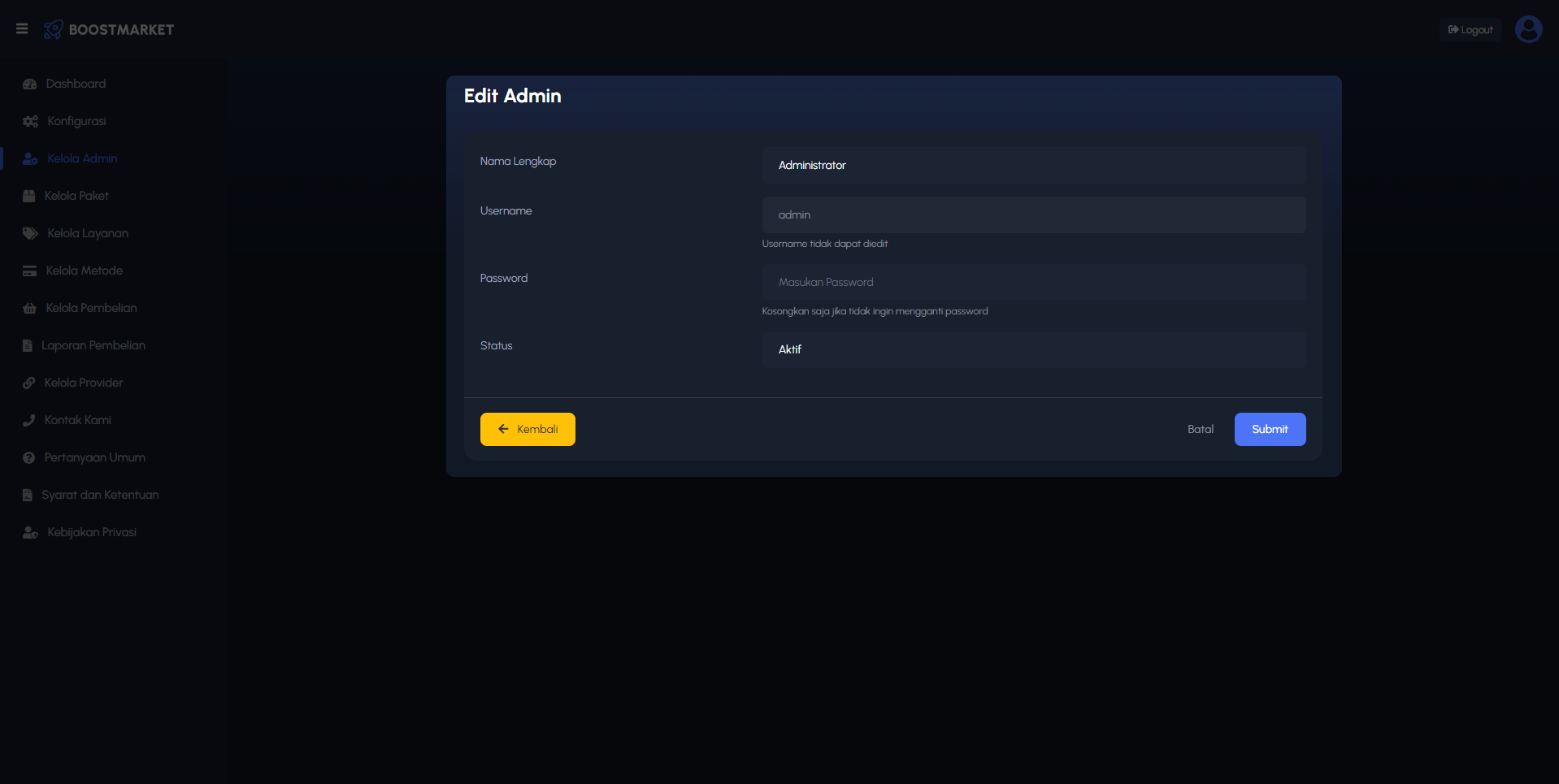Screen dimensions: 1559x784
Task: Click the Kelola Admin user icon
Action: (31, 159)
